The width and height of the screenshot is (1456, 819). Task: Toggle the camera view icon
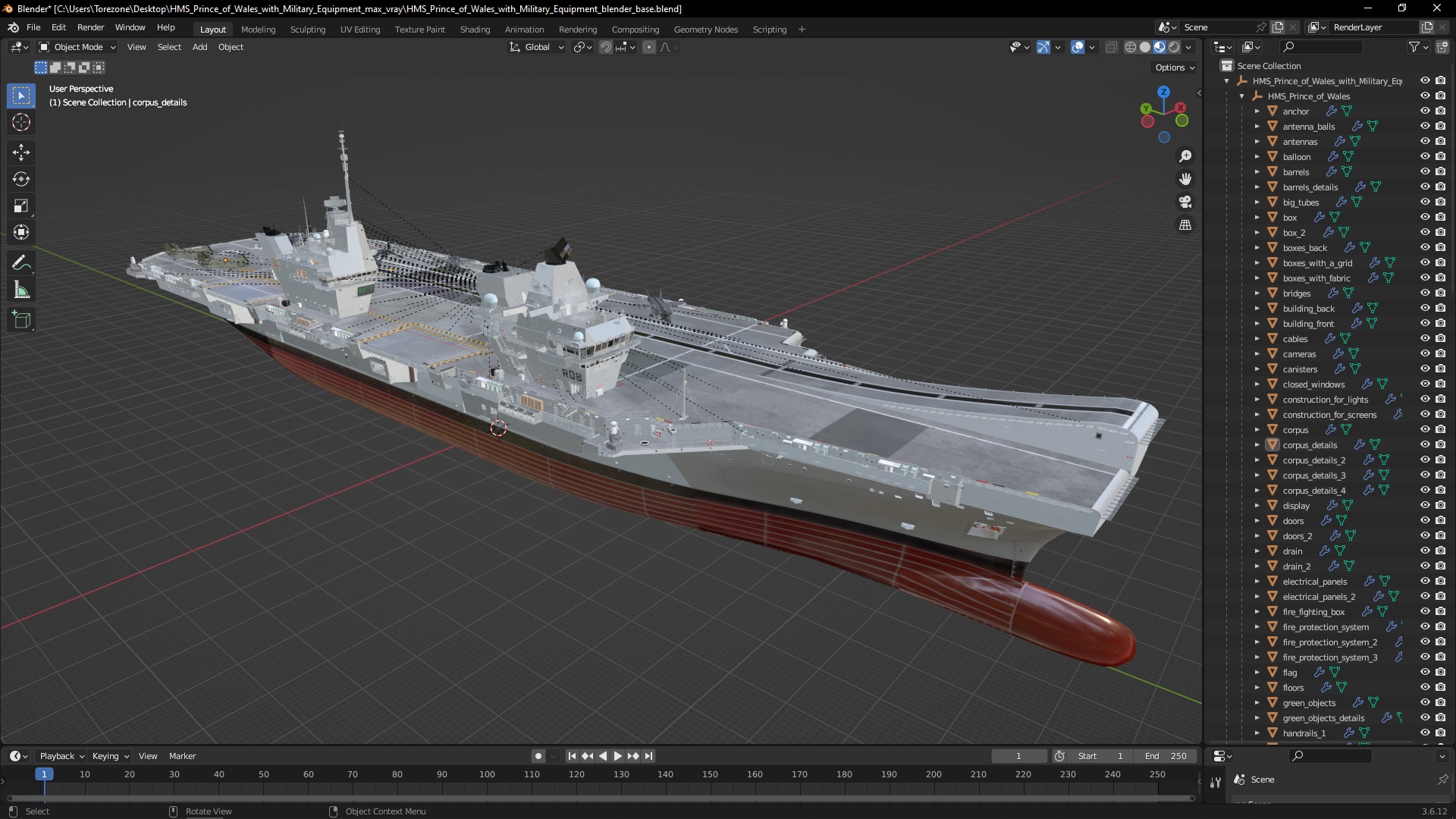click(x=1185, y=202)
